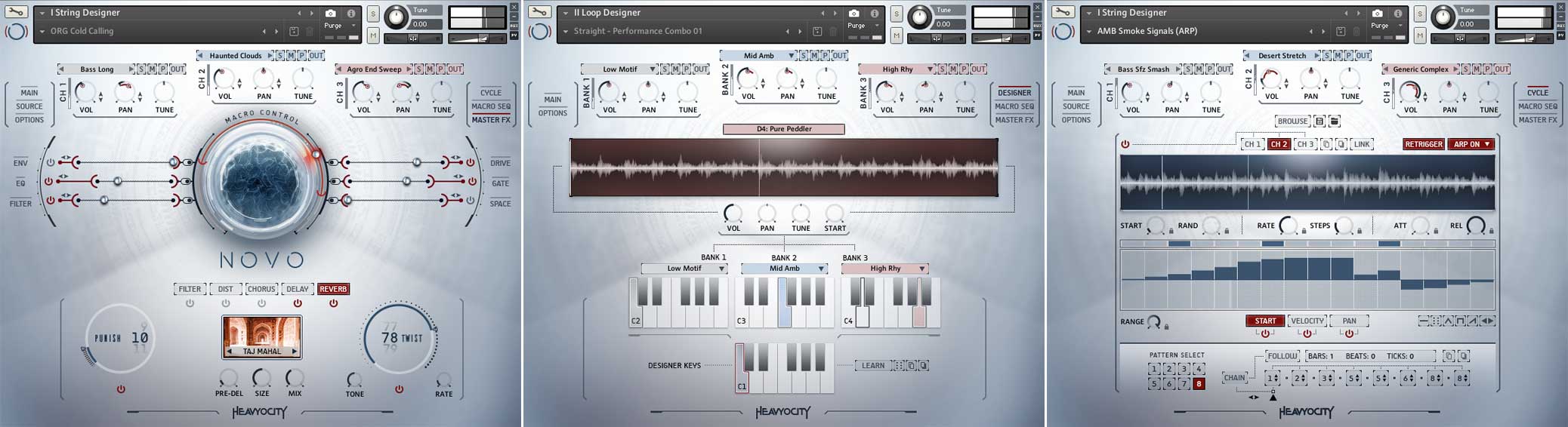The image size is (1568, 427).
Task: Click triangle shape icon in sequencer tools
Action: [x=1449, y=321]
